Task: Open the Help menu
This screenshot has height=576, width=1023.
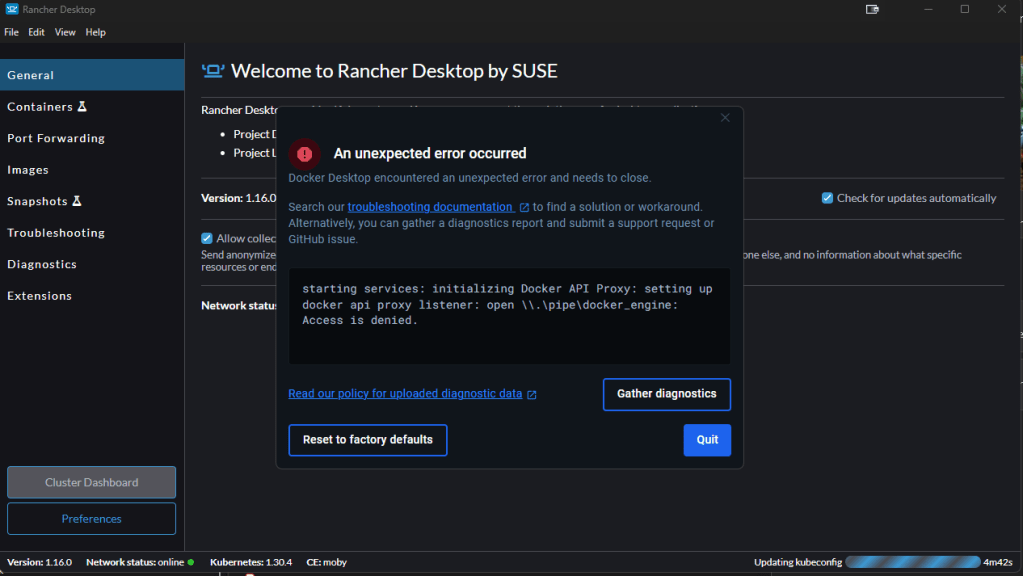Action: tap(95, 32)
